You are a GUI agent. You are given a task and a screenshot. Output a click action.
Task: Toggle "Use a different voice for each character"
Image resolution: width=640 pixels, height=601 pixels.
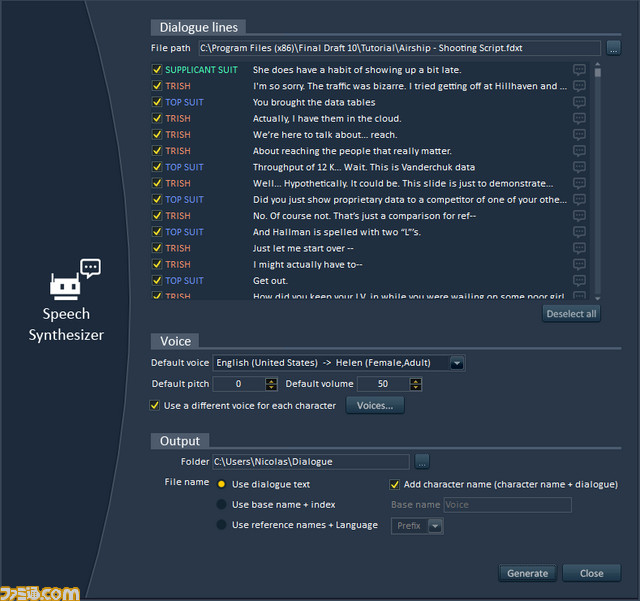155,405
